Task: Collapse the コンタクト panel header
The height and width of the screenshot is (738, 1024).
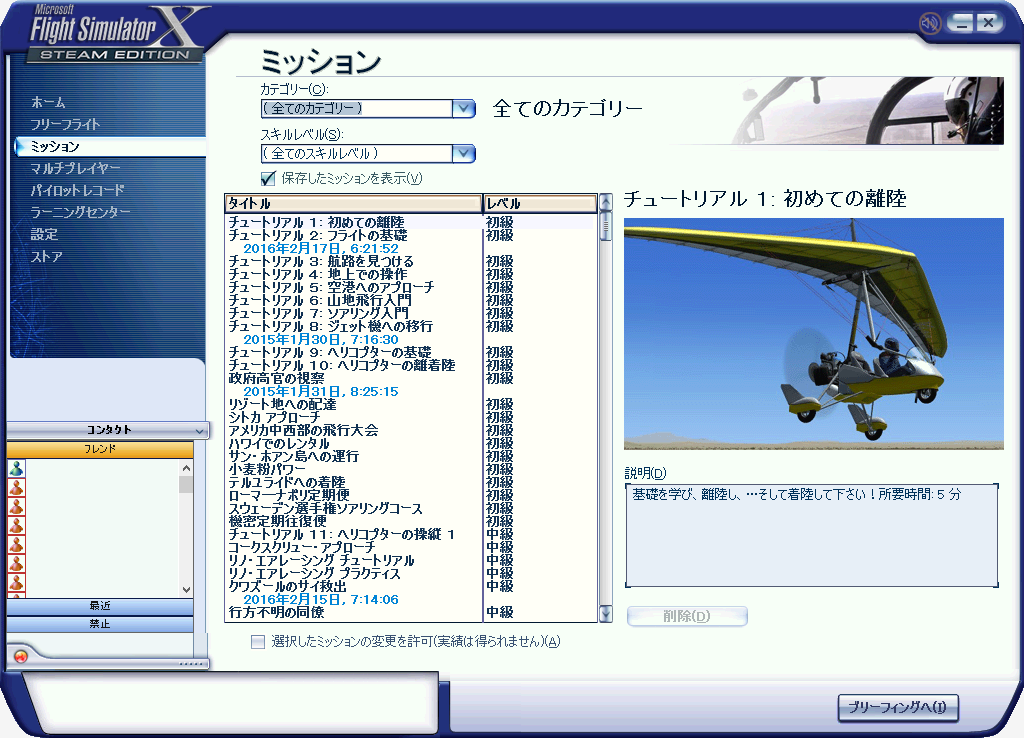Action: click(x=108, y=430)
